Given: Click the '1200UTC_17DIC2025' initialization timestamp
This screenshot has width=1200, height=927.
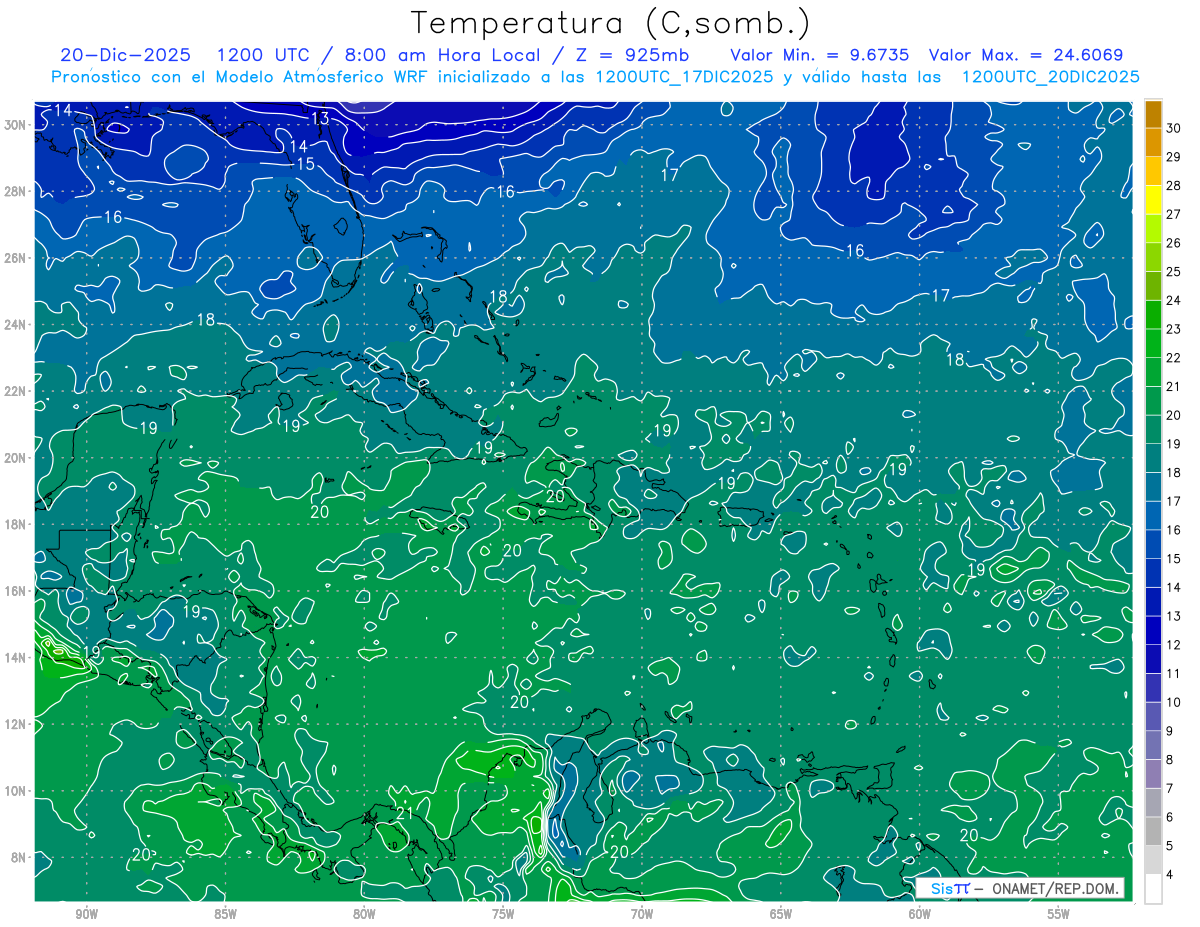Looking at the screenshot, I should 684,77.
